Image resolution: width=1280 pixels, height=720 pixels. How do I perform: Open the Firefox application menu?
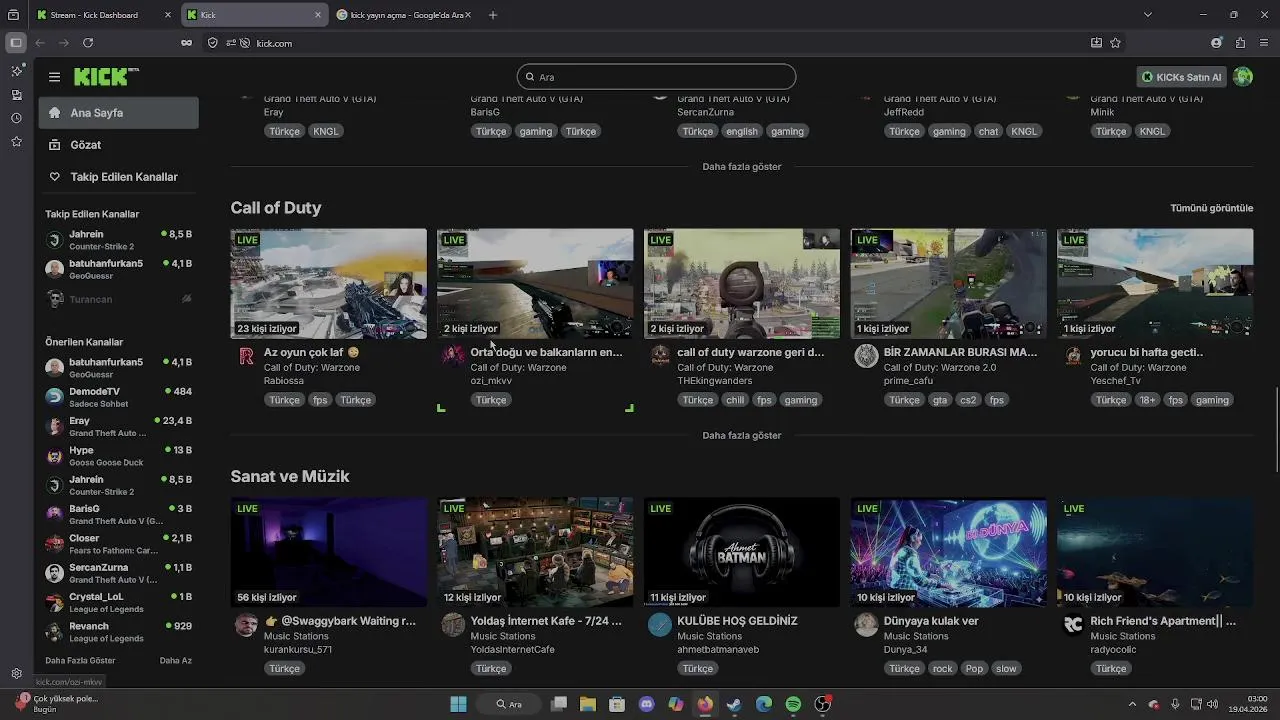pyautogui.click(x=1264, y=43)
